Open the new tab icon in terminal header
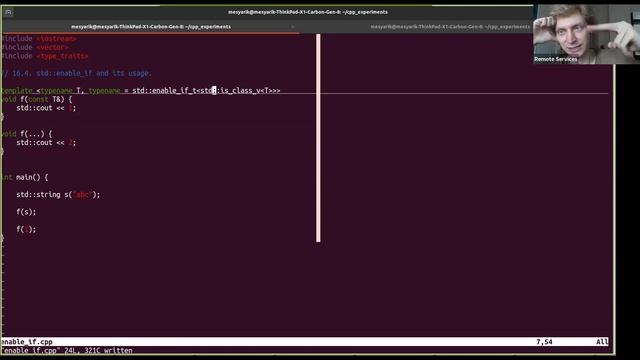640x360 pixels. point(8,12)
